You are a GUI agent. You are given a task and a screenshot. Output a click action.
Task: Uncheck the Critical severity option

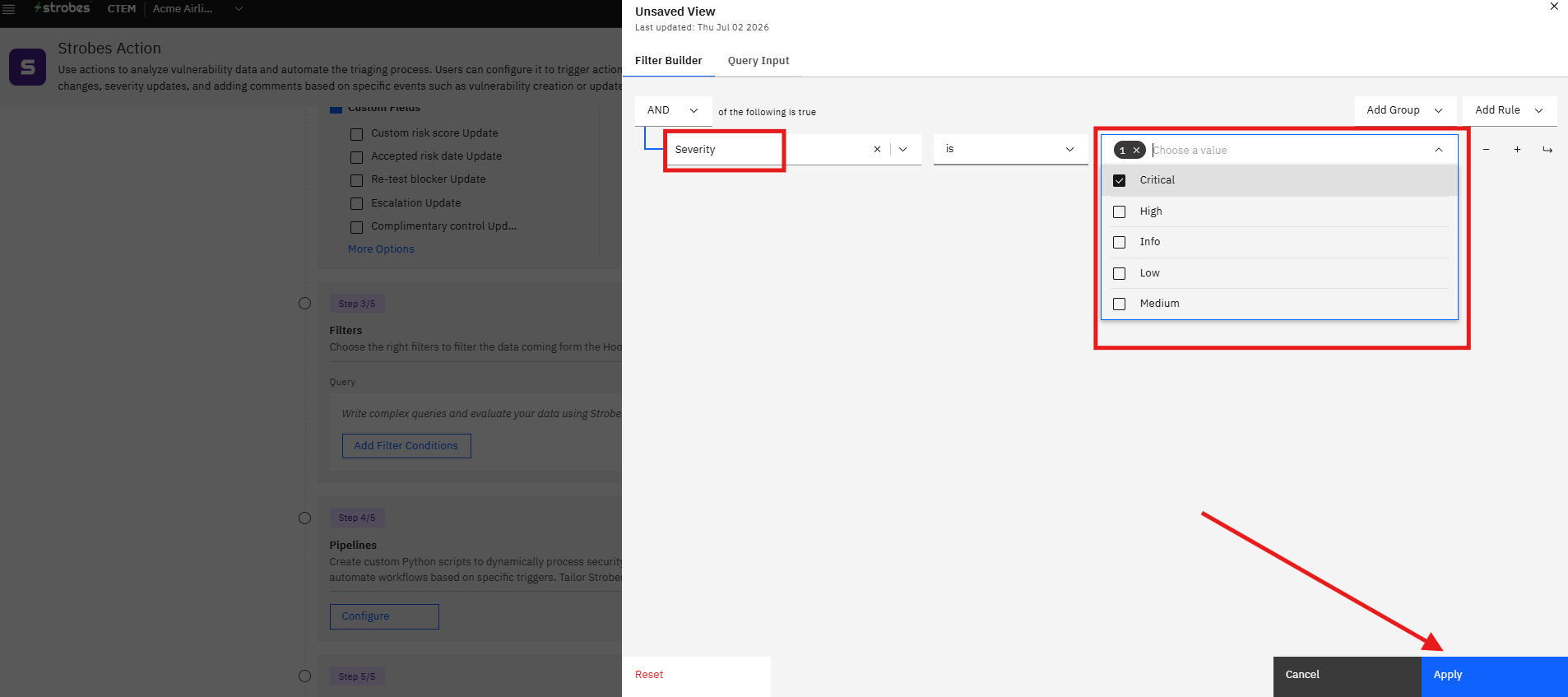(1119, 180)
